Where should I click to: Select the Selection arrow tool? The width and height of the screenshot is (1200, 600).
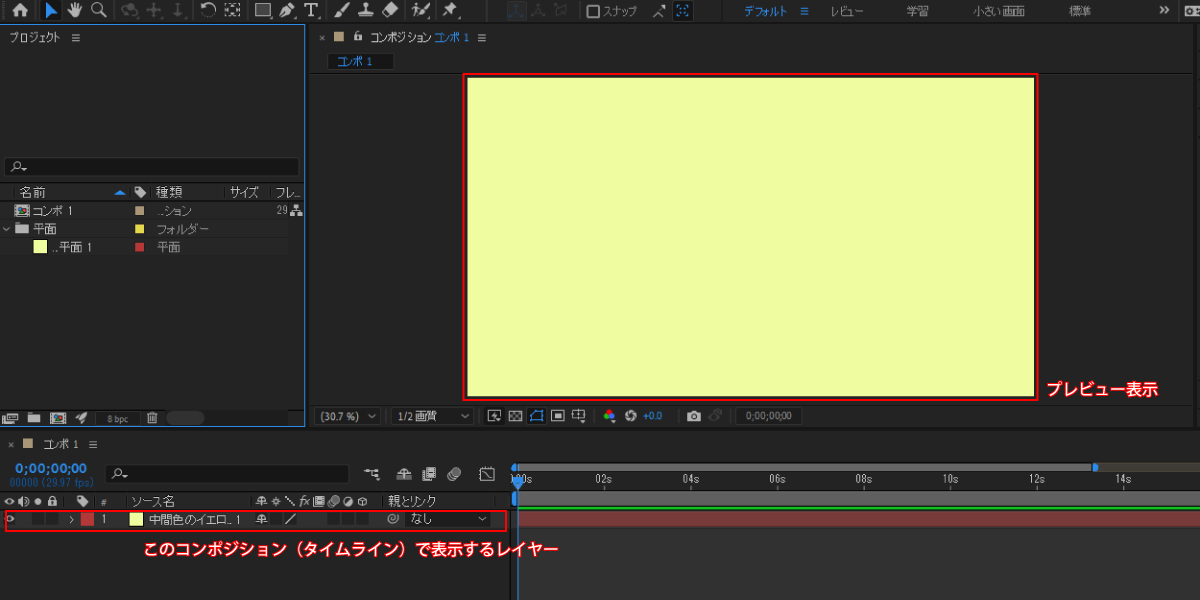[x=50, y=10]
